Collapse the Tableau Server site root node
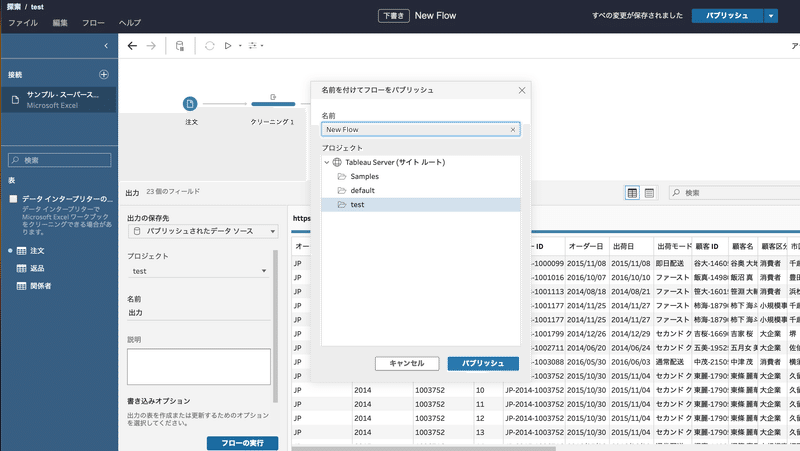Viewport: 800px width, 451px height. tap(327, 162)
